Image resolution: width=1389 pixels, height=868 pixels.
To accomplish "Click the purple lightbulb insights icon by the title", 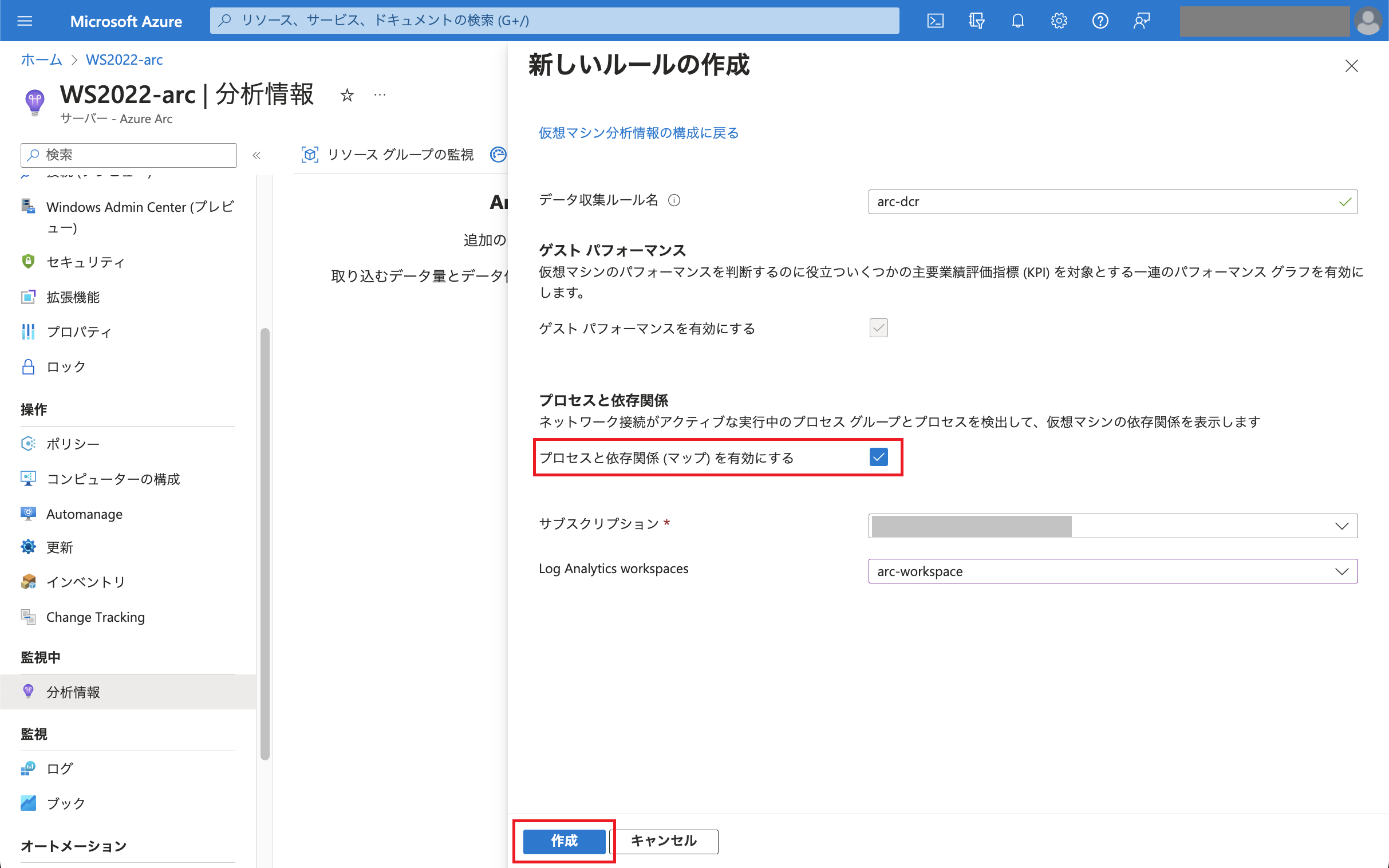I will pyautogui.click(x=34, y=102).
